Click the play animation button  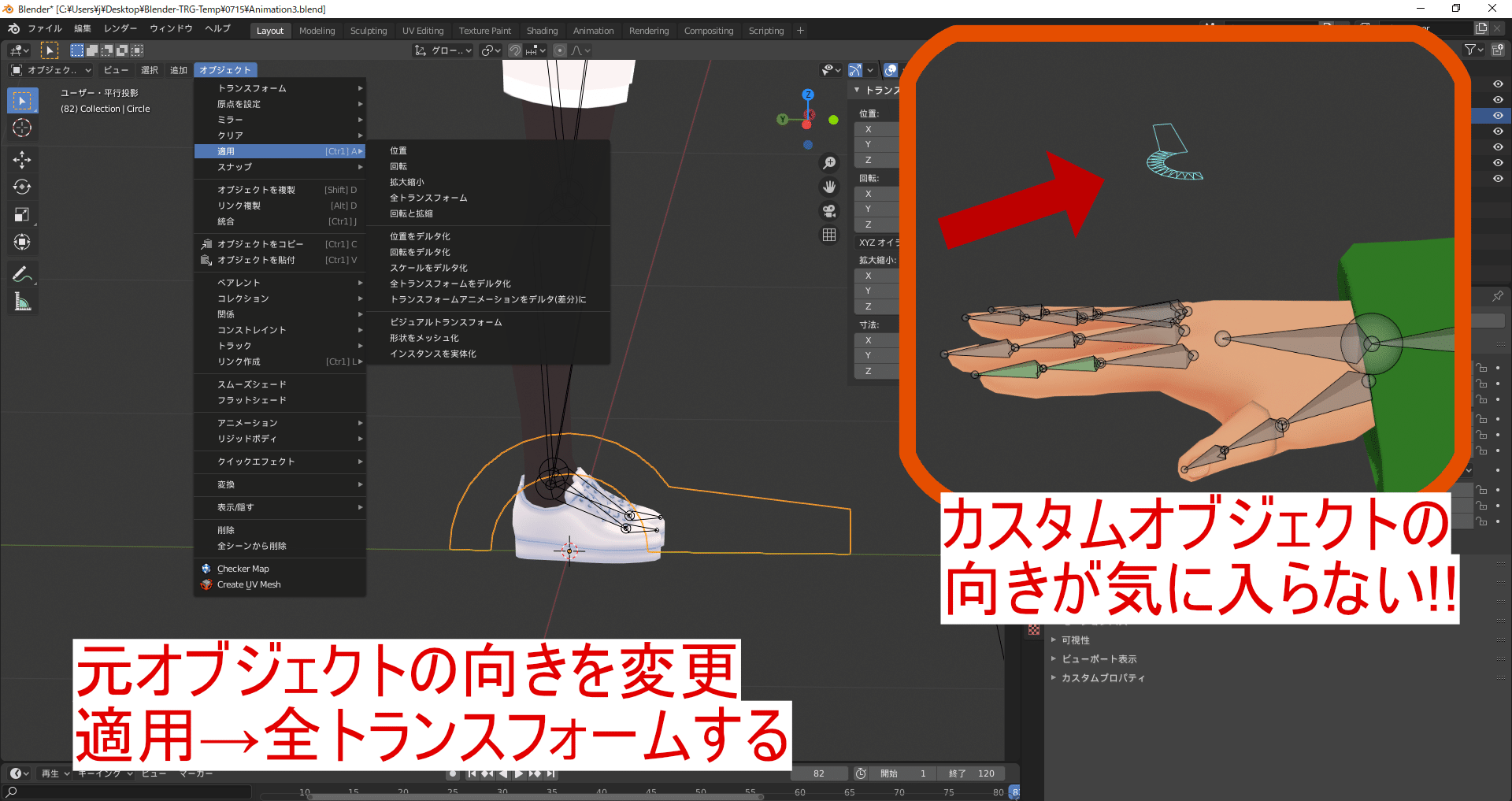tap(519, 773)
